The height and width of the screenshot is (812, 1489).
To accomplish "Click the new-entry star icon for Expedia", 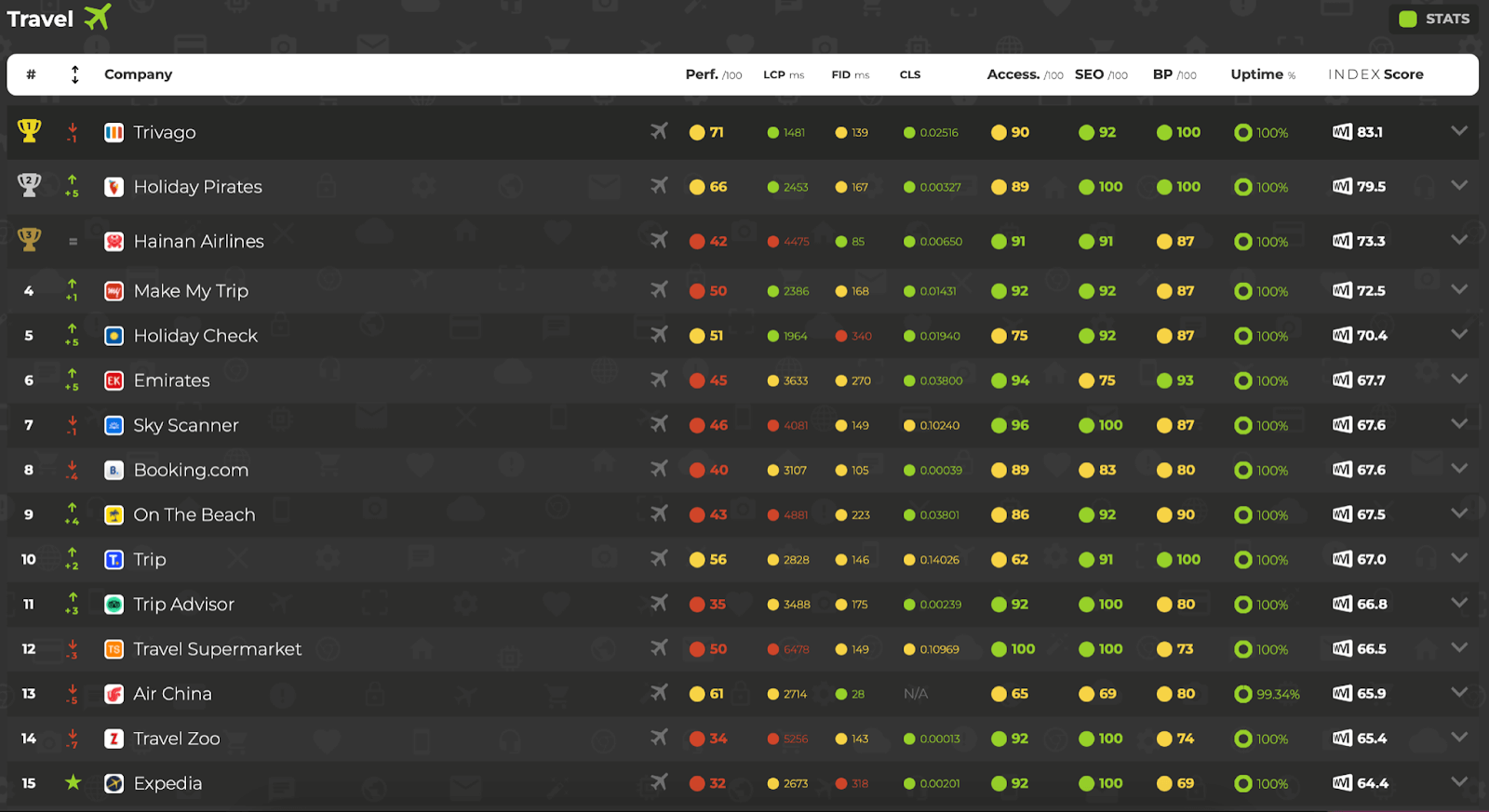I will point(73,782).
